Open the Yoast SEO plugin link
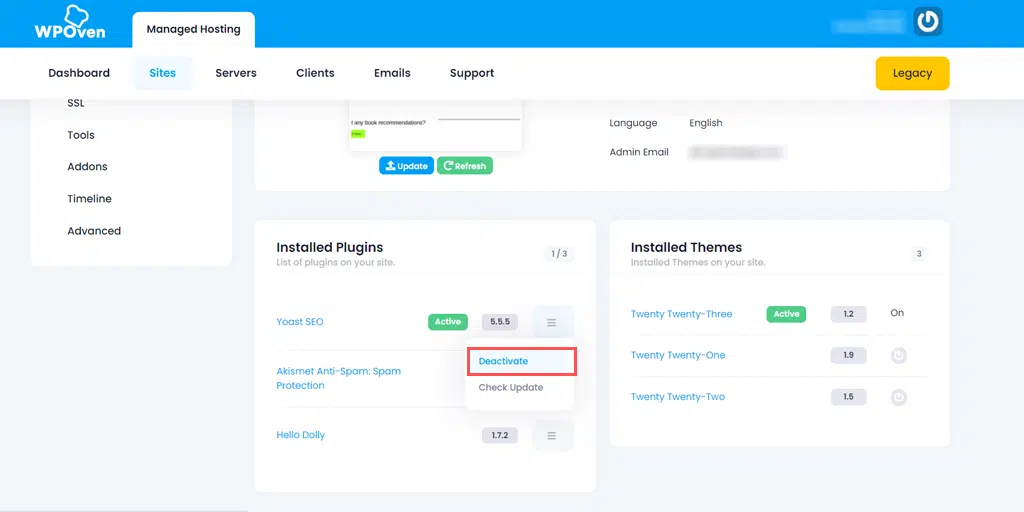 coord(300,322)
